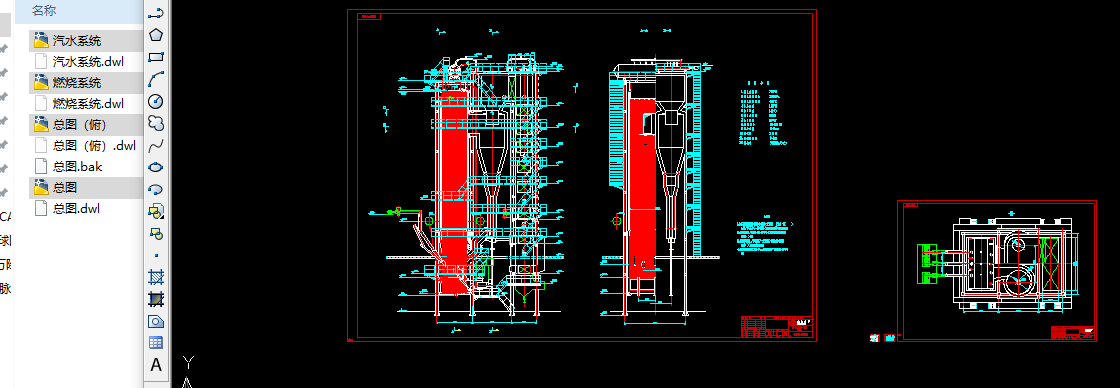Image resolution: width=1120 pixels, height=388 pixels.
Task: Click the large boiler elevation drawing sheet
Action: click(x=581, y=176)
